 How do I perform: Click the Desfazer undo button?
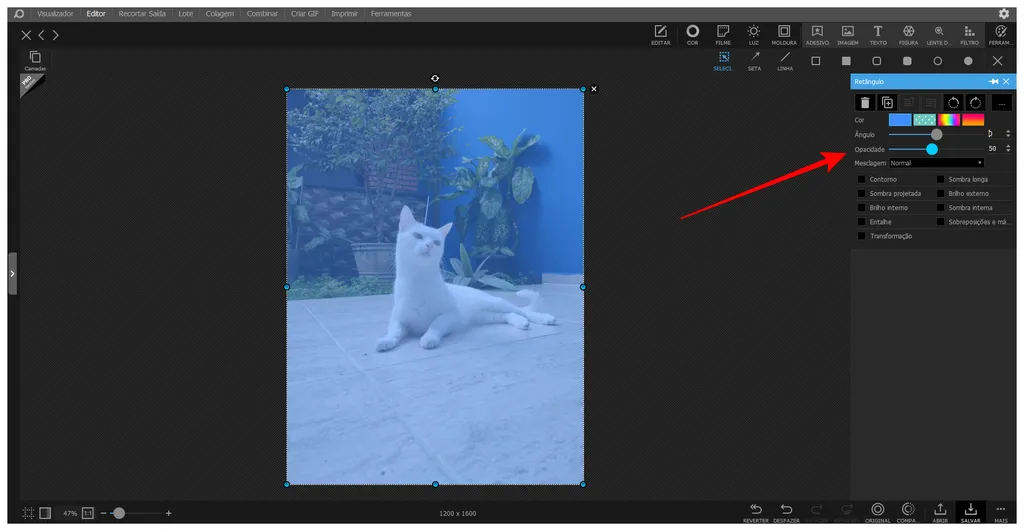tap(786, 513)
